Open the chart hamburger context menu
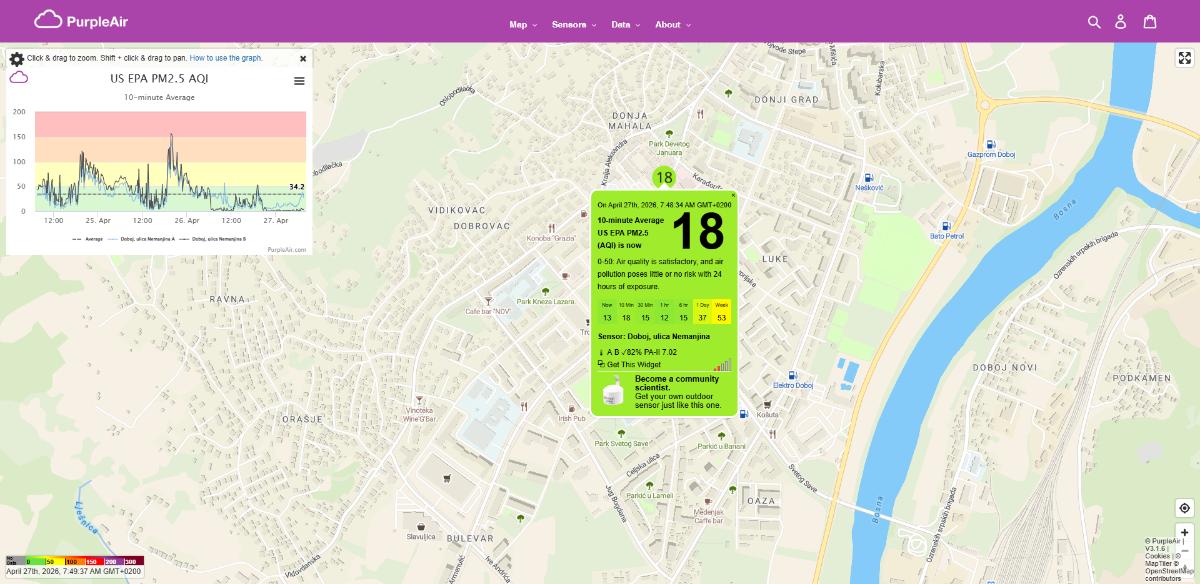The height and width of the screenshot is (584, 1200). click(x=299, y=81)
